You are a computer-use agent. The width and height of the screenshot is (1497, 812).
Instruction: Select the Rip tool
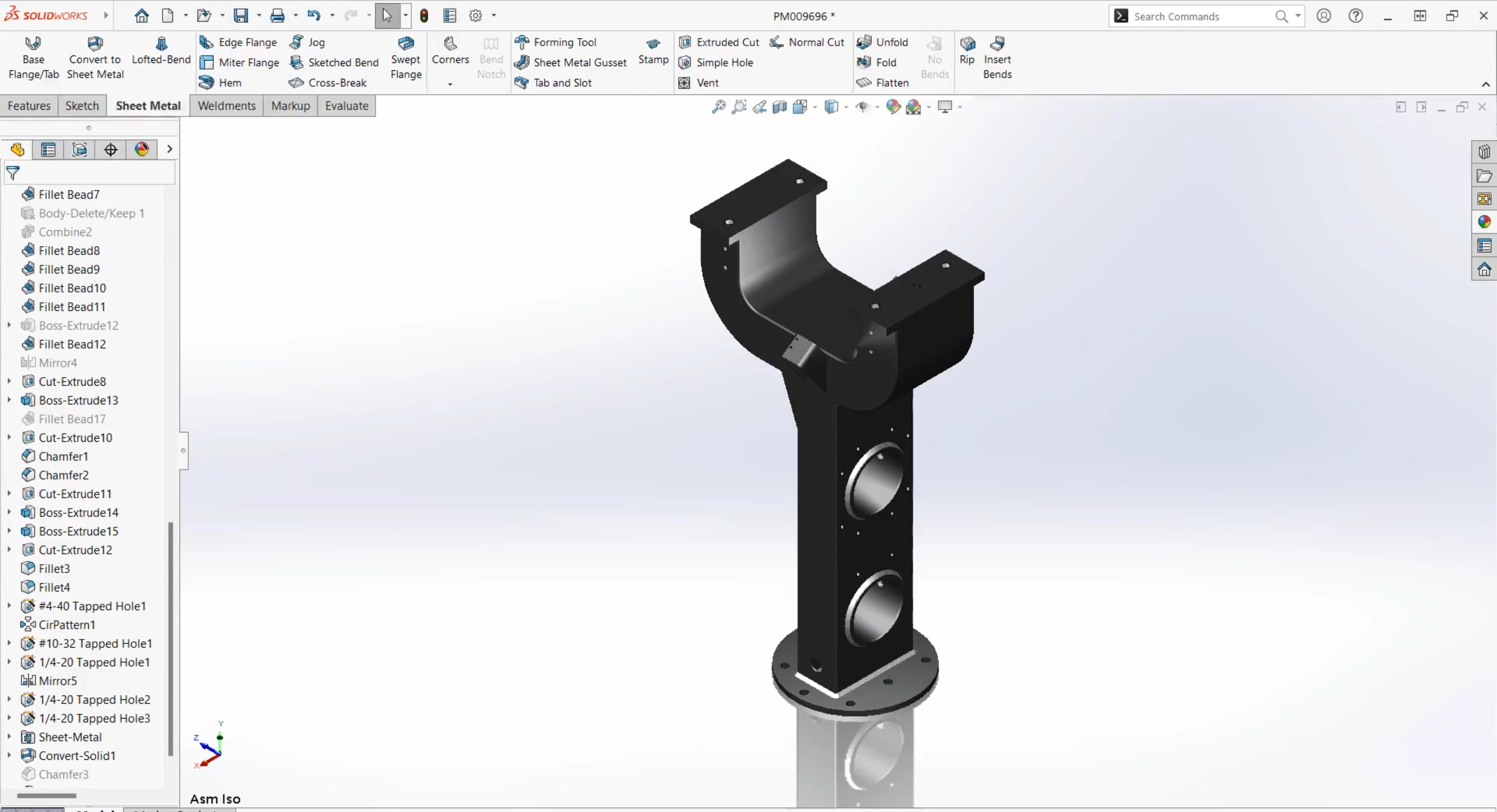coord(967,51)
